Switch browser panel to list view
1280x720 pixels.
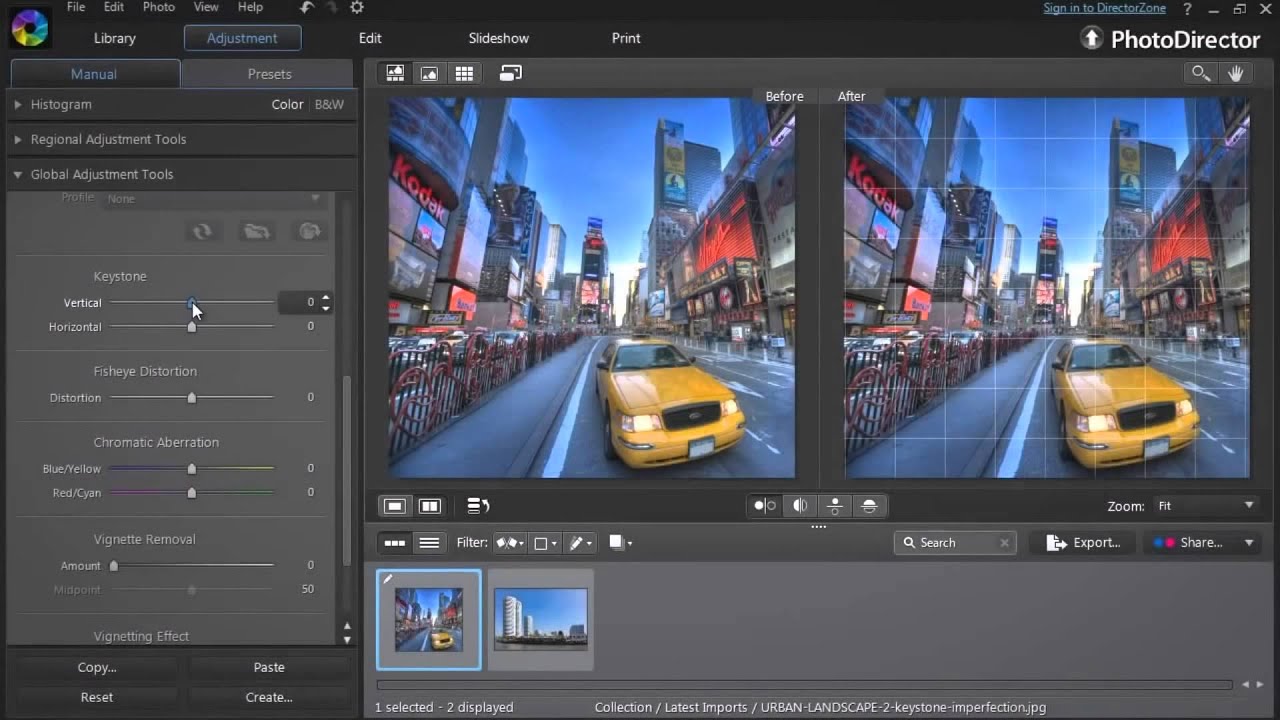(429, 543)
